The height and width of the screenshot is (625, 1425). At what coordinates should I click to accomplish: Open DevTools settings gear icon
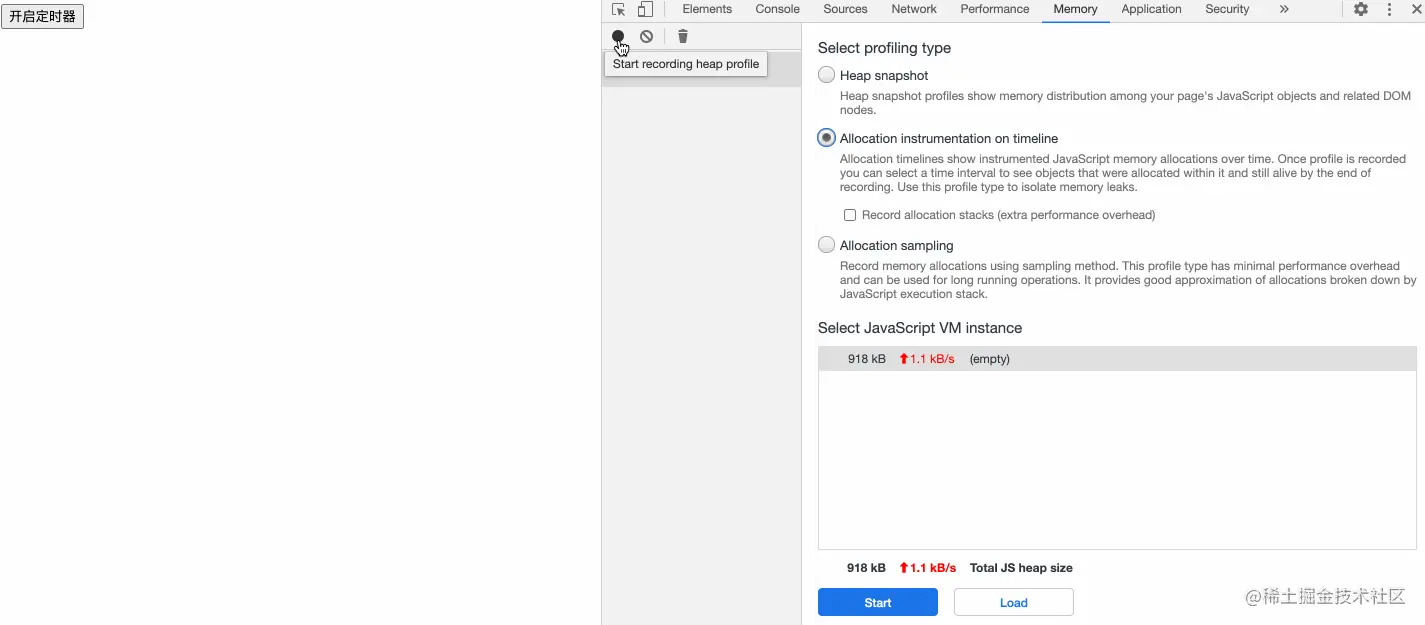1361,9
